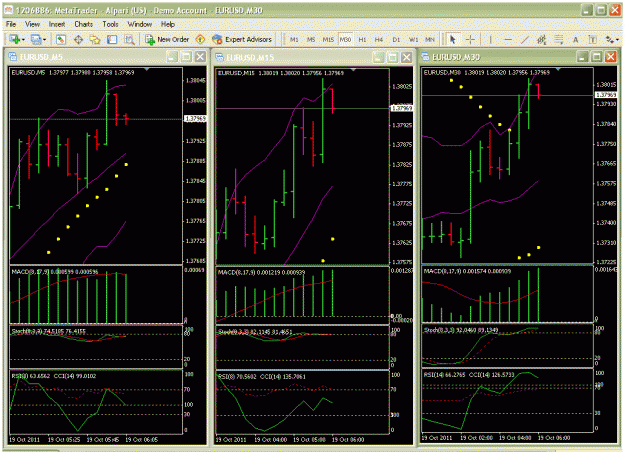Toggle the Terminal window icon

[x=112, y=39]
